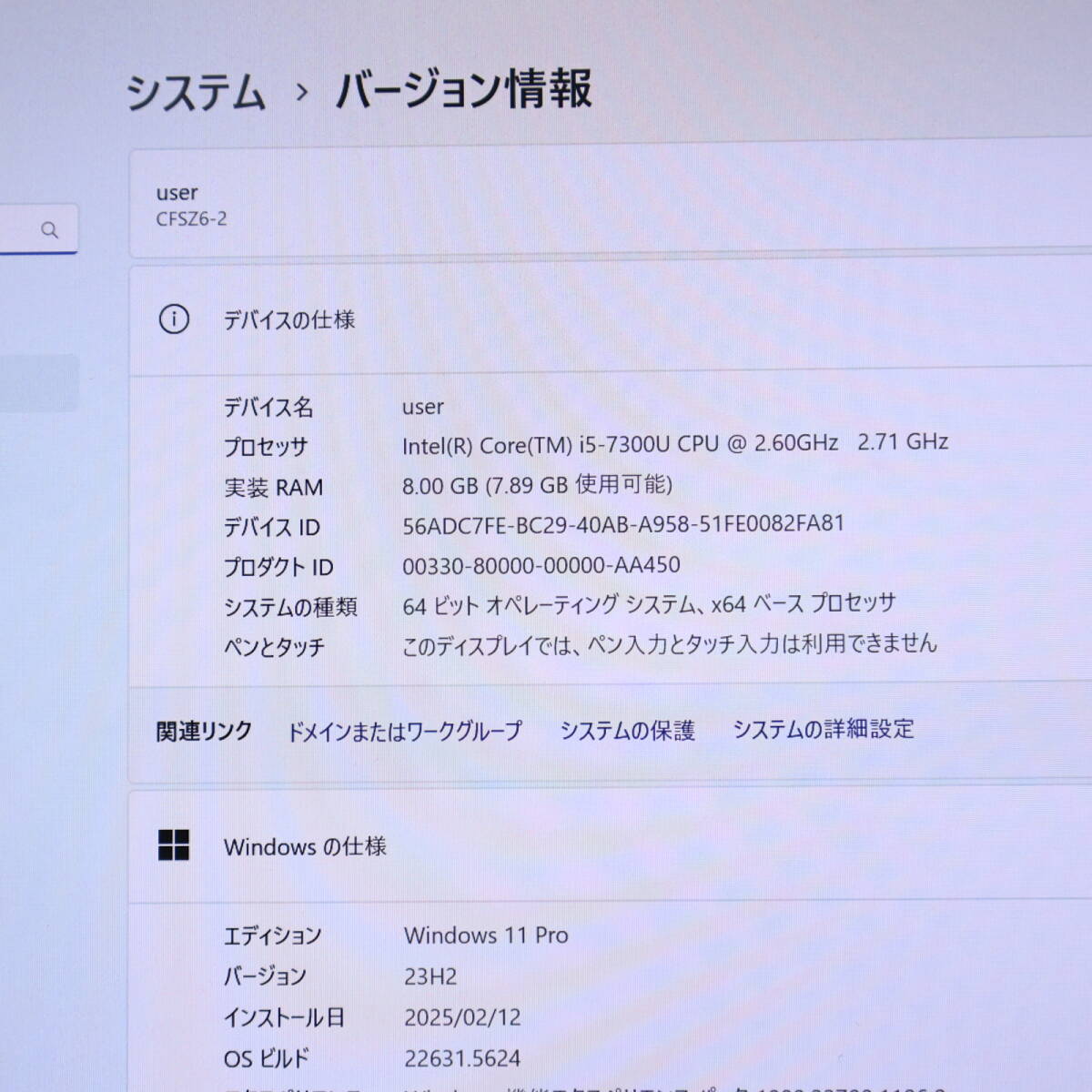Click the OS ビルド label

[x=267, y=1058]
